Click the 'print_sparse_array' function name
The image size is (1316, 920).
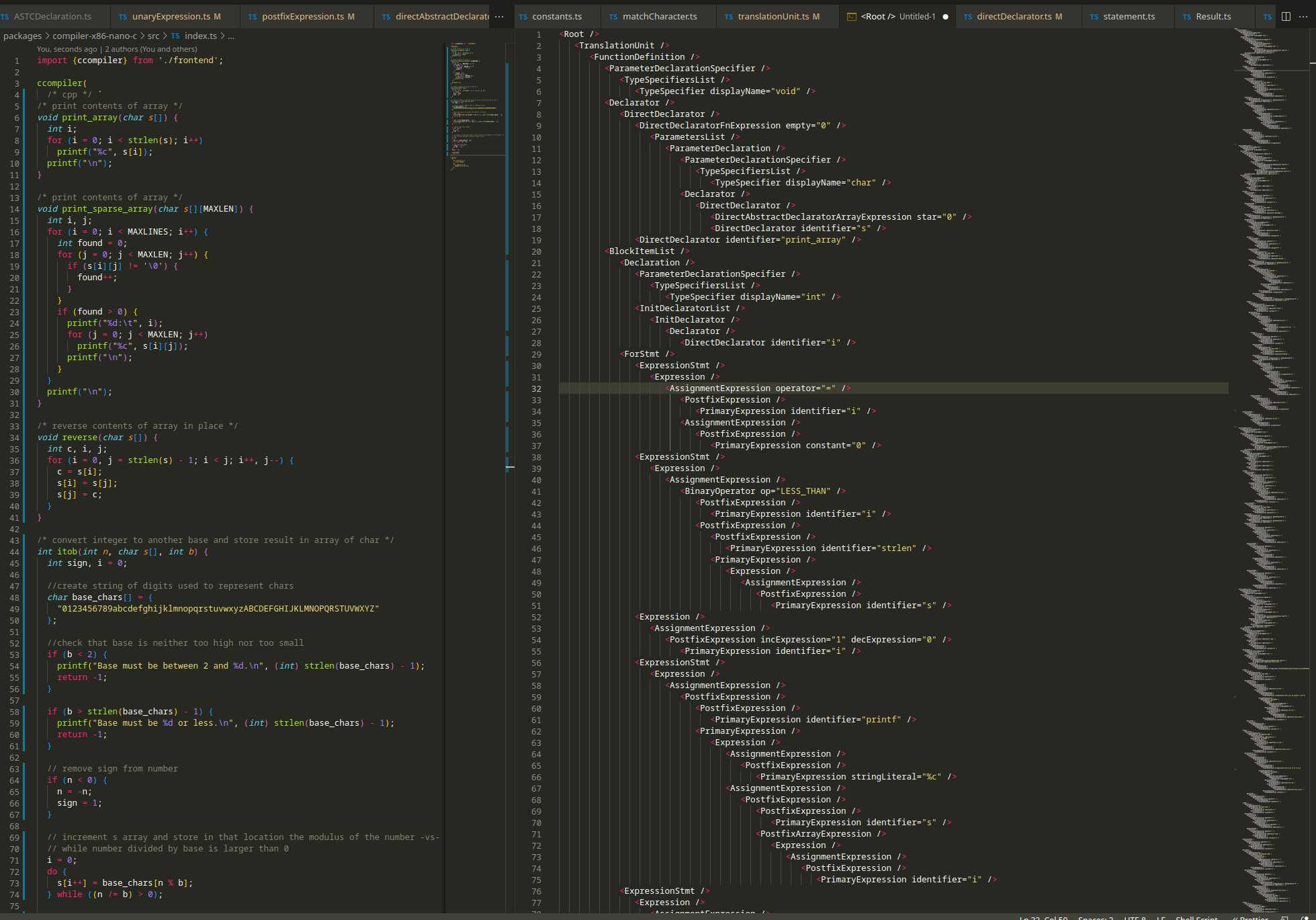click(107, 209)
